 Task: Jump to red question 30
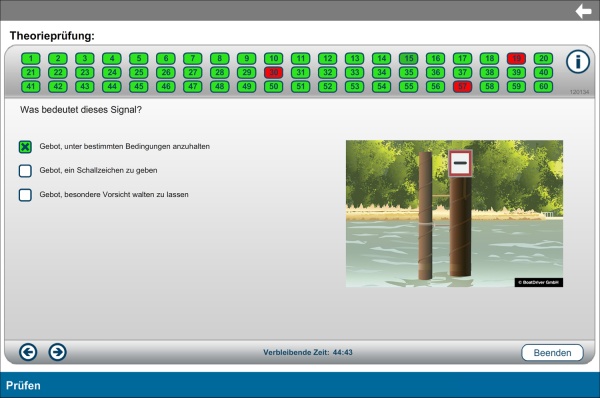[x=274, y=72]
